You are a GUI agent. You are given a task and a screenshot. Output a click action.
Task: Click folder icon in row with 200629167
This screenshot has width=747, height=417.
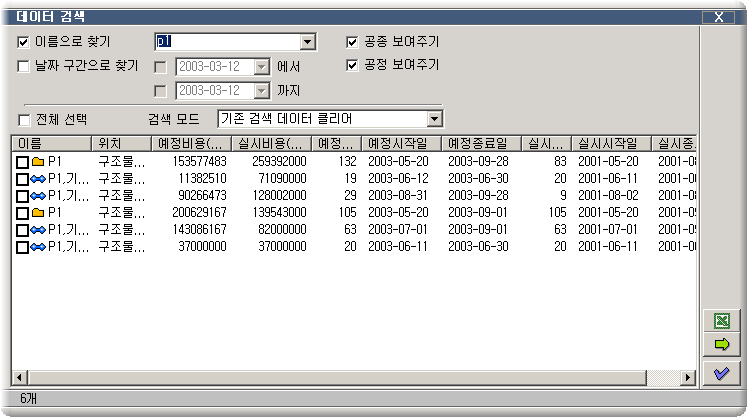tap(38, 212)
